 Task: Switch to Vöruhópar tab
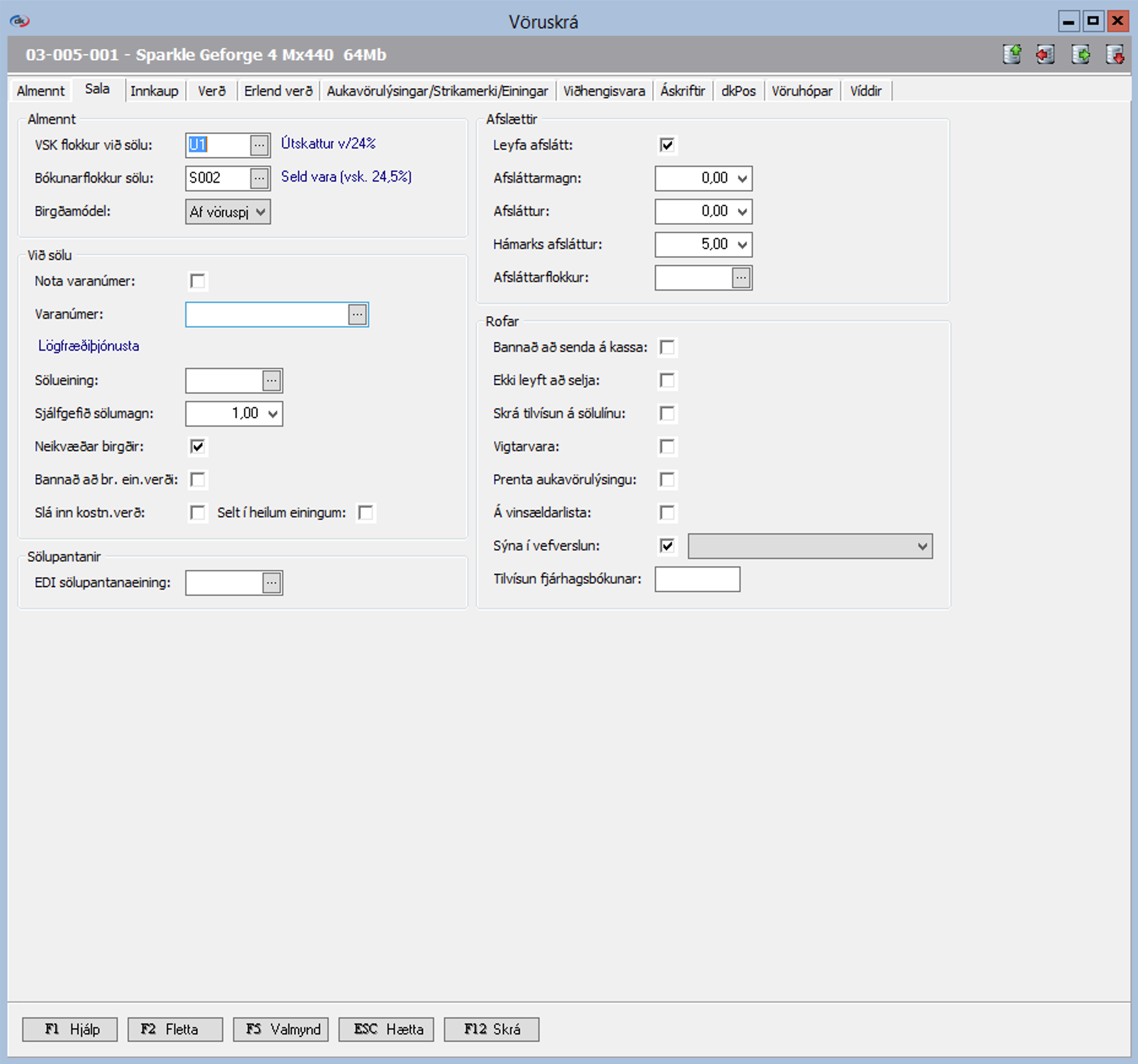click(802, 91)
